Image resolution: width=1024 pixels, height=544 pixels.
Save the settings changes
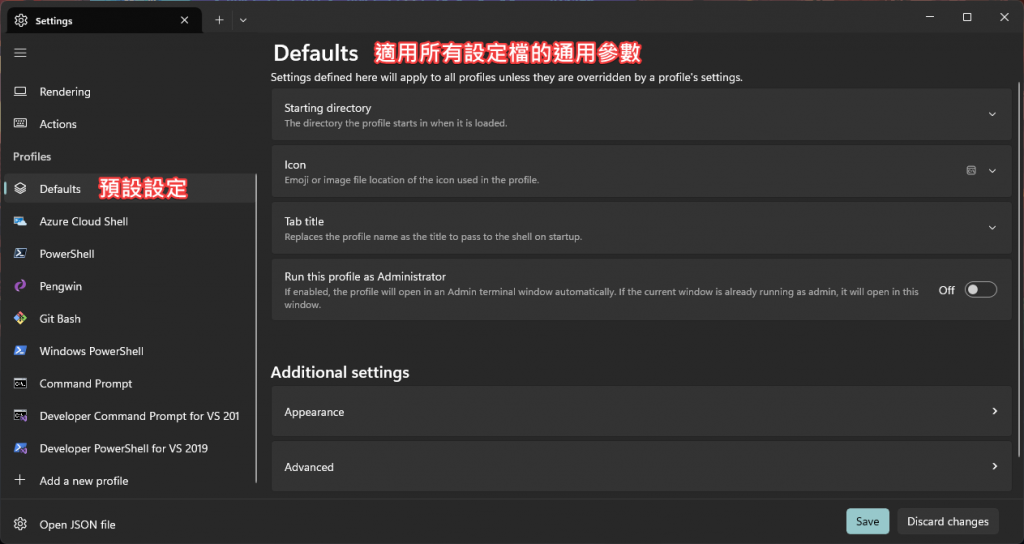pos(867,521)
